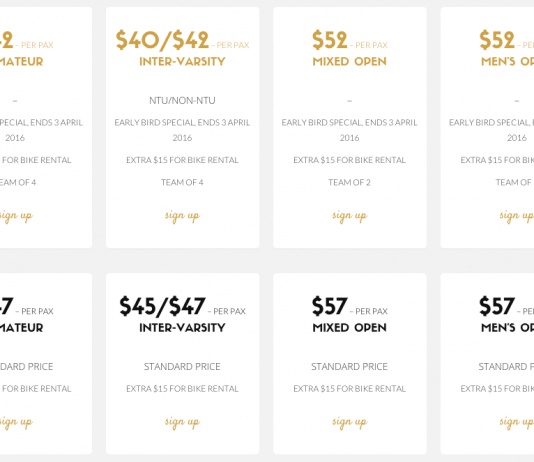This screenshot has width=534, height=462.
Task: Select the gold $40/$42 price heading
Action: click(162, 40)
